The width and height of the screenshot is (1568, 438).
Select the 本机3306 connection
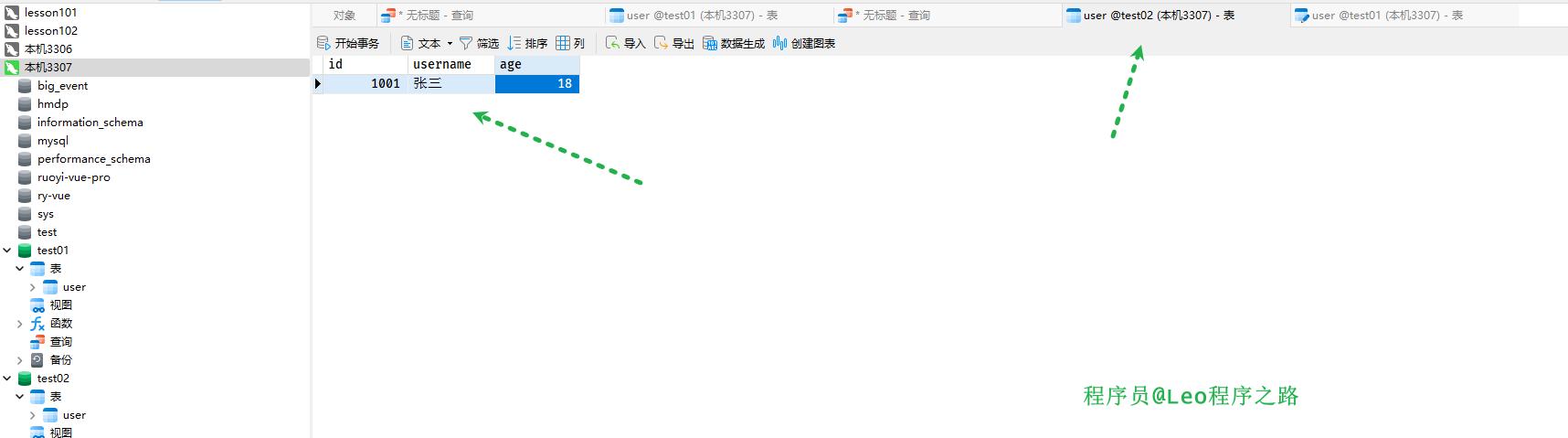pyautogui.click(x=48, y=49)
